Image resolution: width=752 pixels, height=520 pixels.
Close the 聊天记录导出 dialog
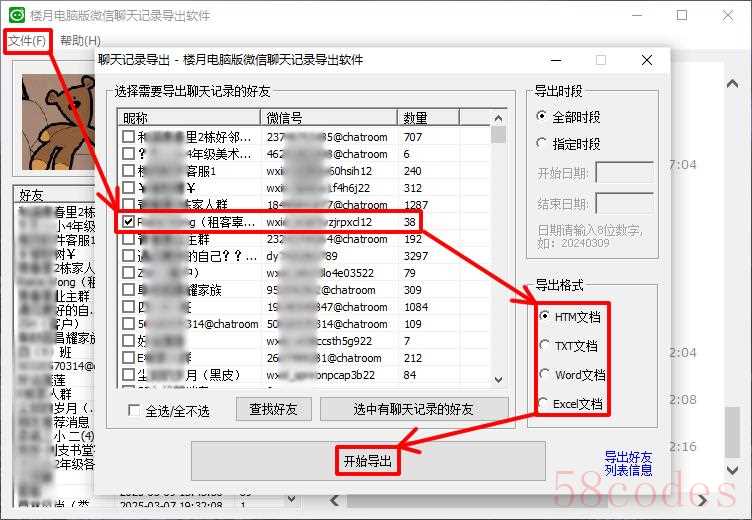click(x=646, y=60)
